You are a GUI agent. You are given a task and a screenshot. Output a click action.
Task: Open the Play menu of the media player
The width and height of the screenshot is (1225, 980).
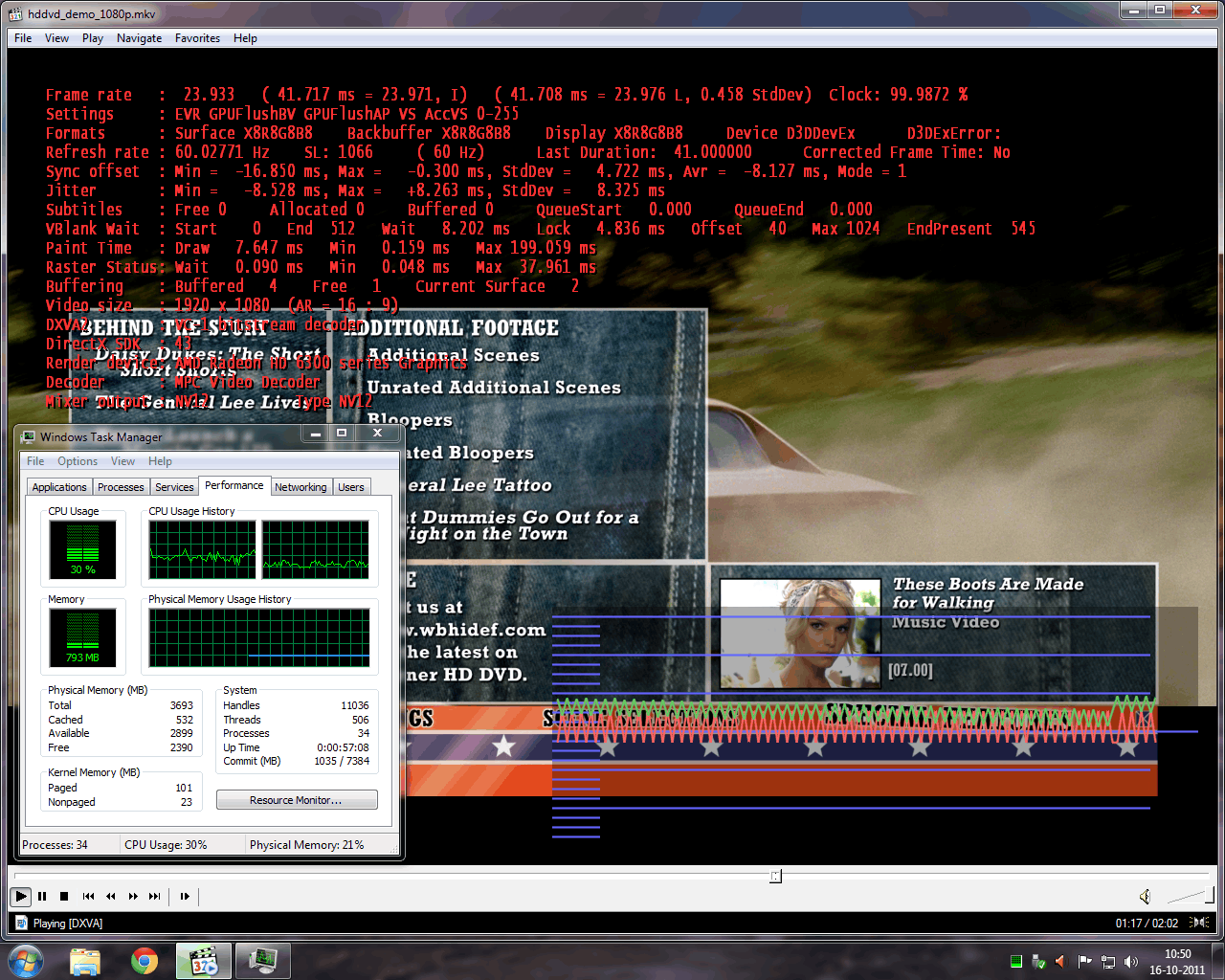point(93,38)
